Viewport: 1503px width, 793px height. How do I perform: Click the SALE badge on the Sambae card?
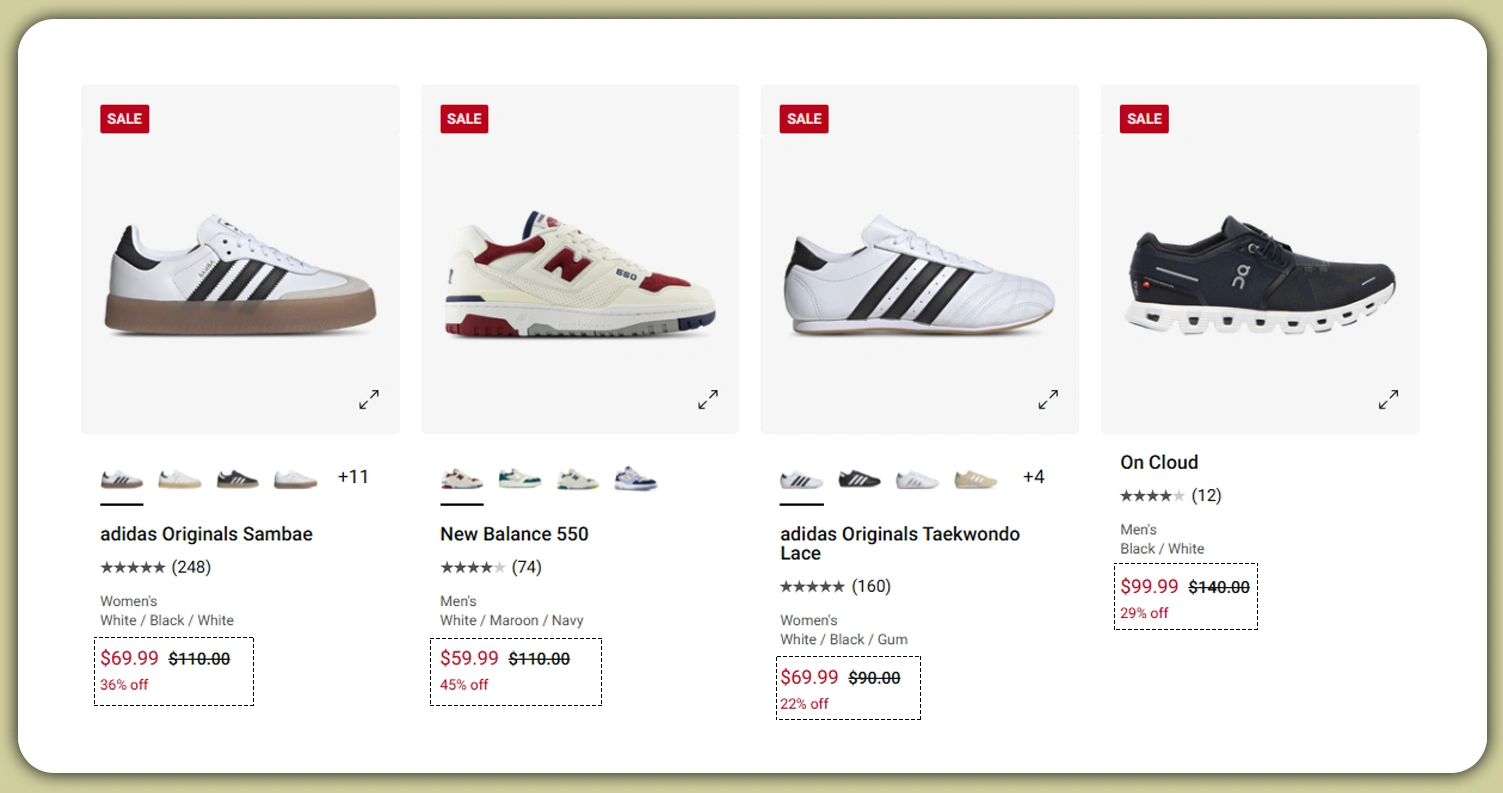click(124, 118)
